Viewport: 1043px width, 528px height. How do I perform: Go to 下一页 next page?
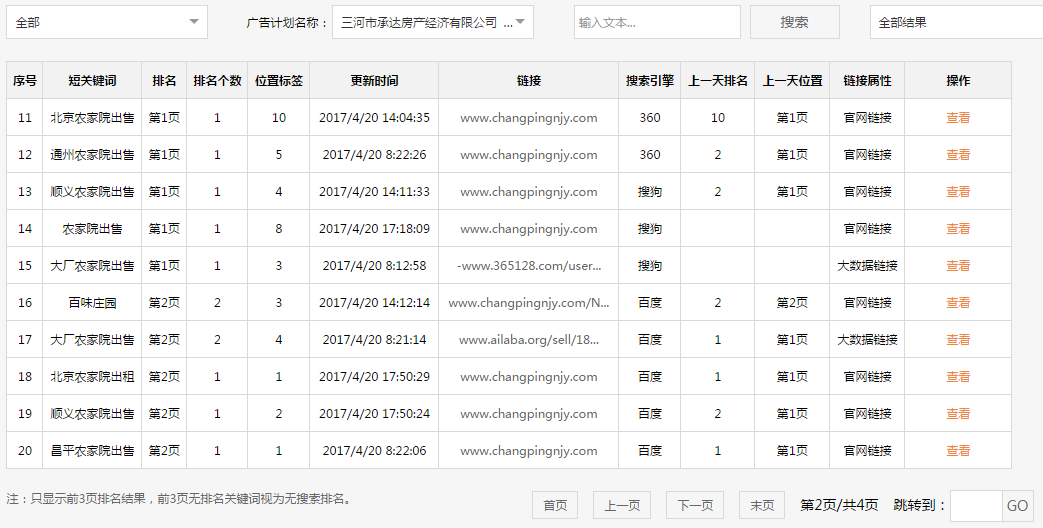pos(695,505)
